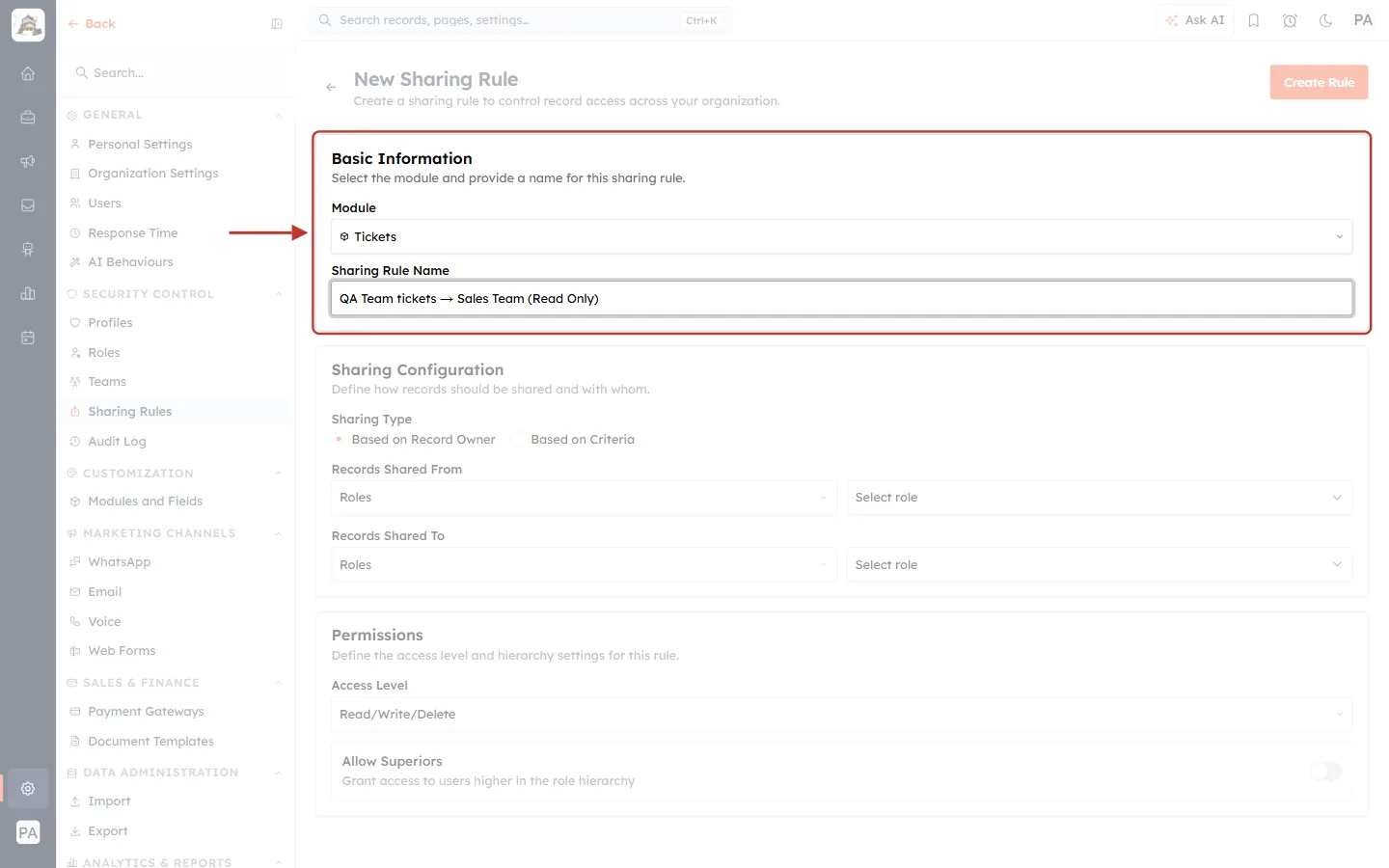The height and width of the screenshot is (868, 1389).
Task: Click the global search records bar
Action: point(521,20)
